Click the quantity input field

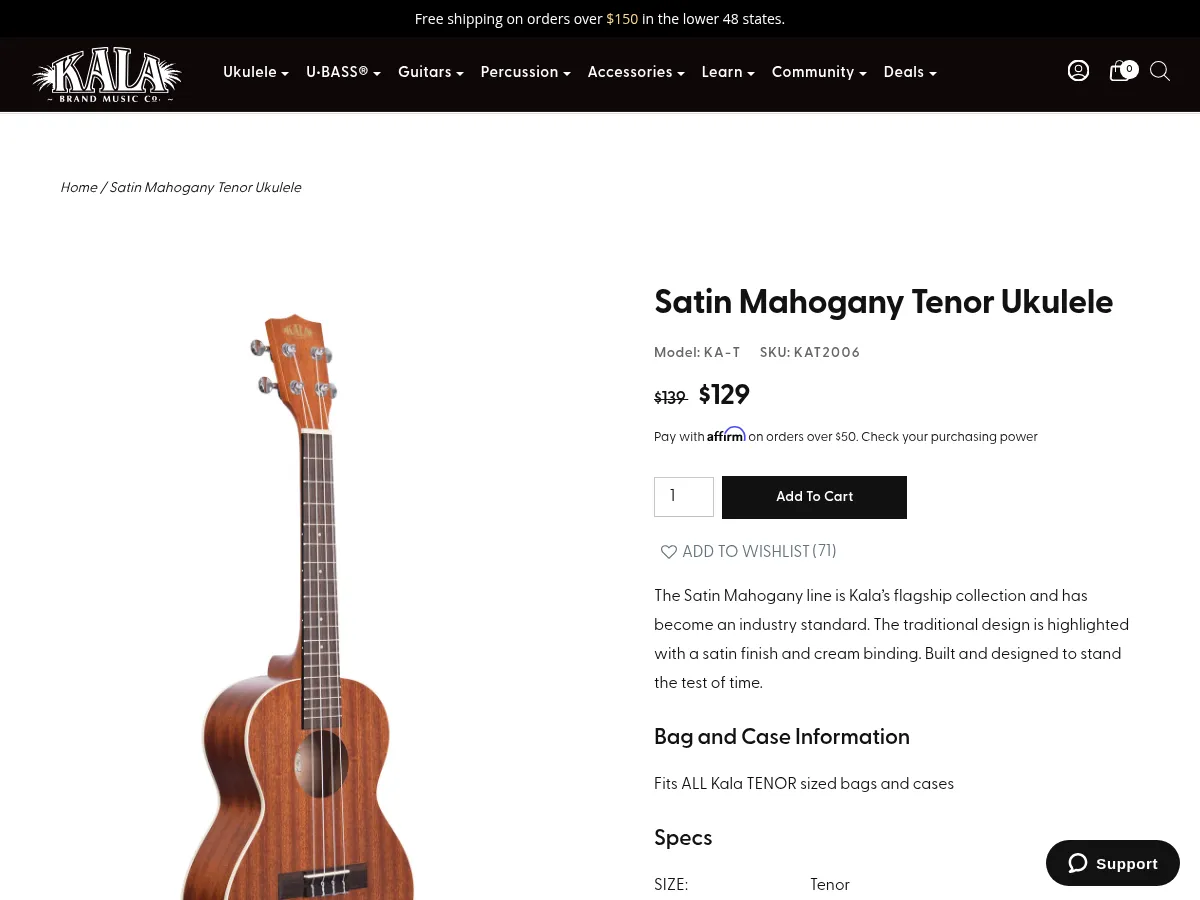pos(684,497)
